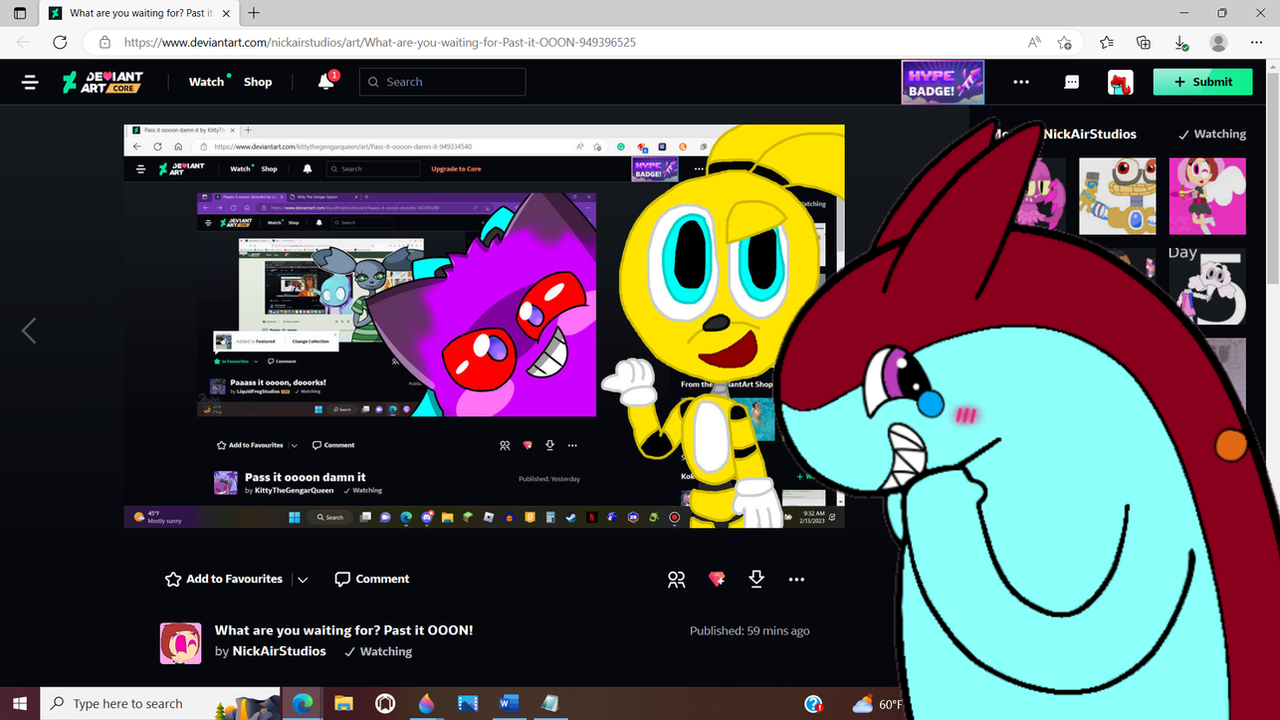Open Edge 'Settings and more' ellipsis menu
This screenshot has height=720, width=1280.
[x=1256, y=42]
